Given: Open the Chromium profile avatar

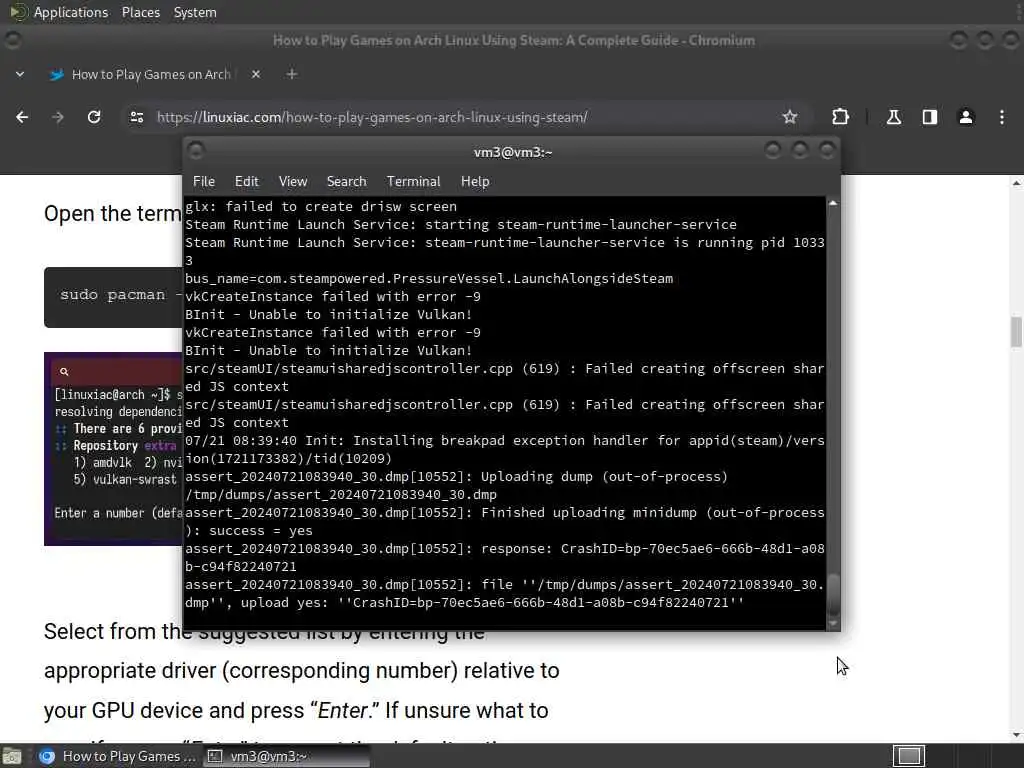Looking at the screenshot, I should pos(966,117).
